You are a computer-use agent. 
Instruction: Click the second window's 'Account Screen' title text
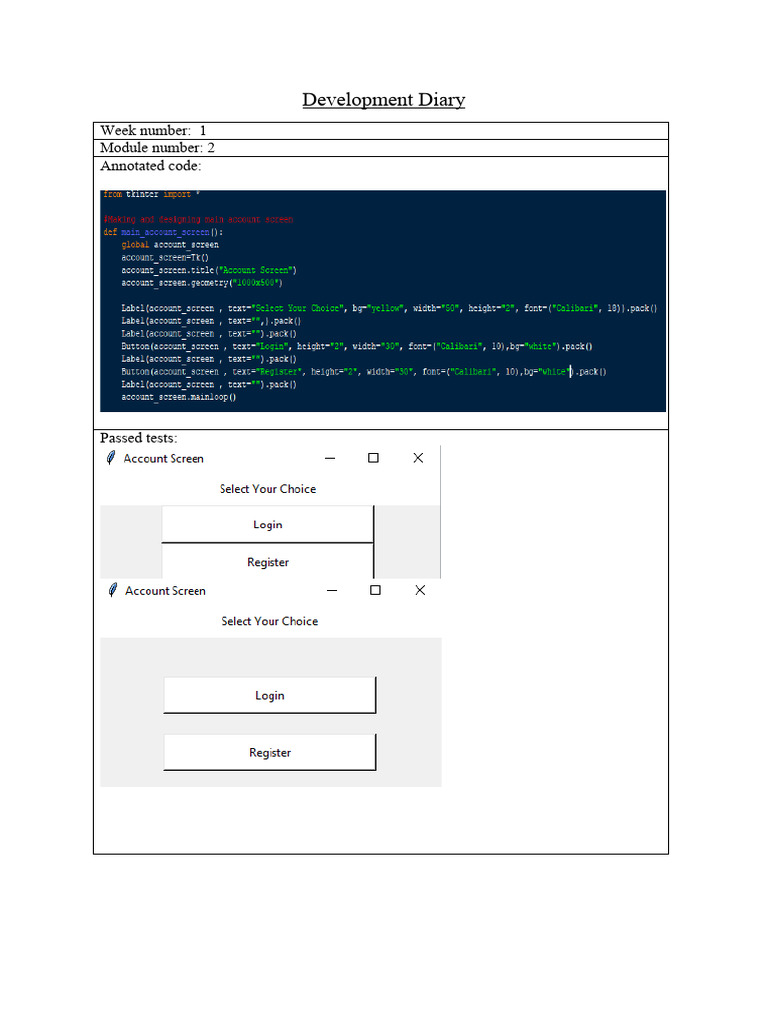(165, 590)
